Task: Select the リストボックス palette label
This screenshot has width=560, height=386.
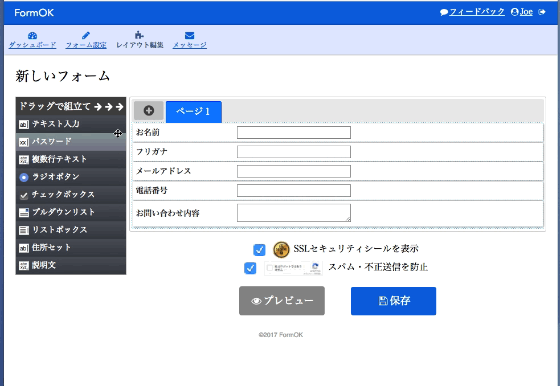Action: click(x=59, y=230)
